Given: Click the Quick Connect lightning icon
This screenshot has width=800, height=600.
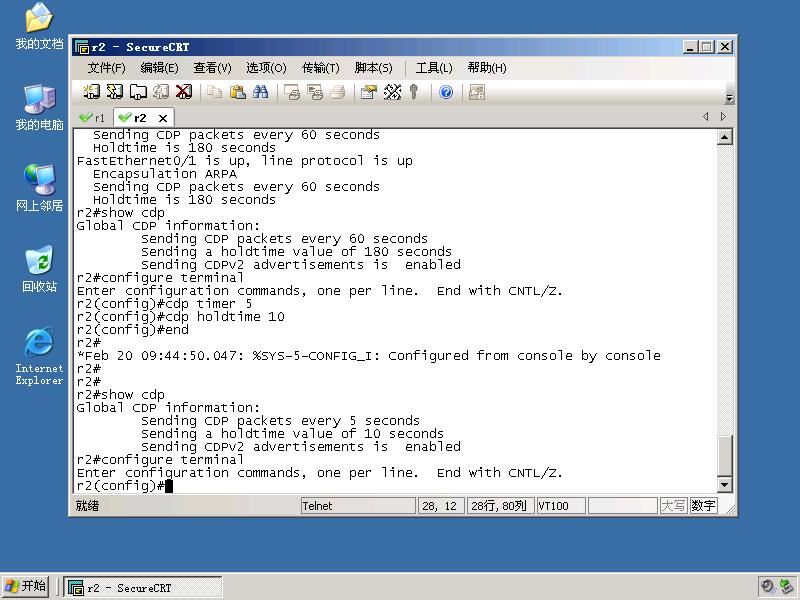Looking at the screenshot, I should coord(115,92).
